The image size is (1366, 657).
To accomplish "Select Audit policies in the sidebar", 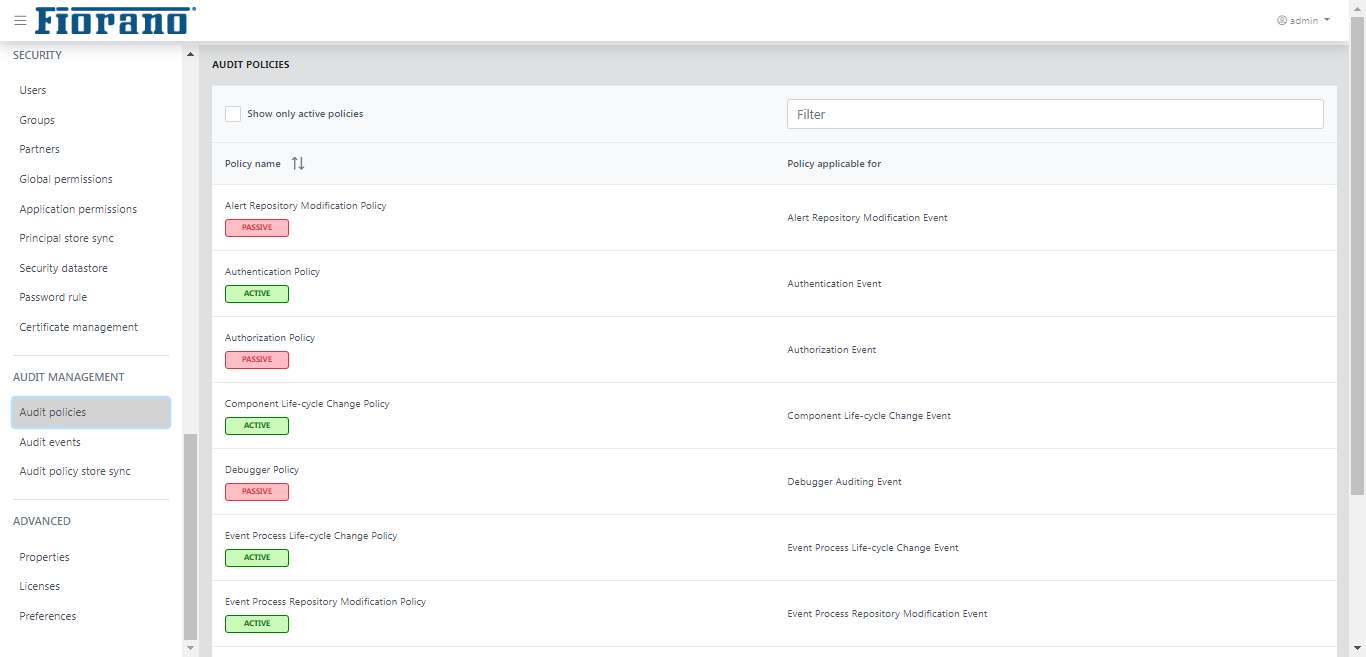I will pos(91,412).
